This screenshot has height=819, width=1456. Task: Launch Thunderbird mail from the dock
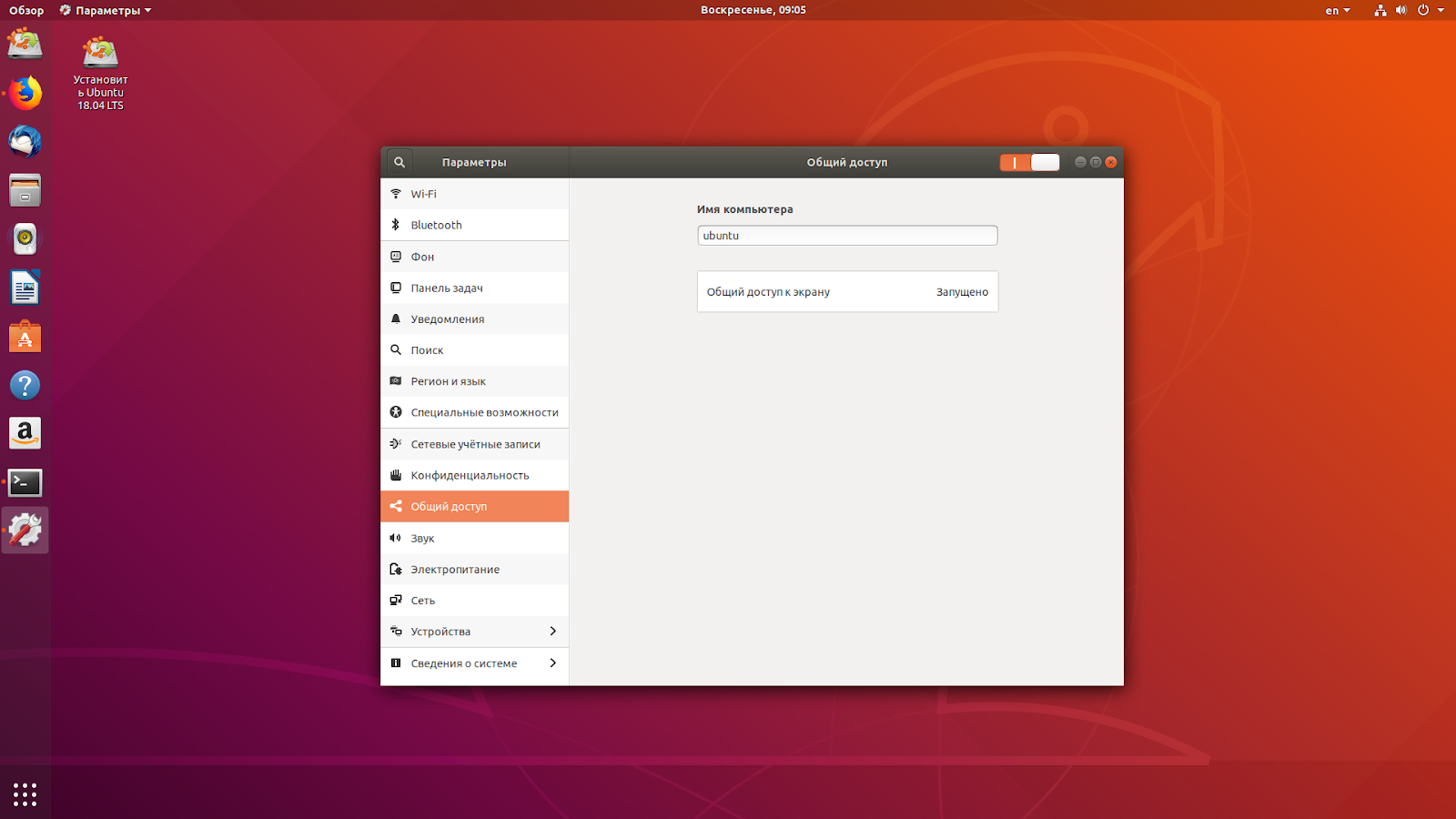tap(25, 142)
